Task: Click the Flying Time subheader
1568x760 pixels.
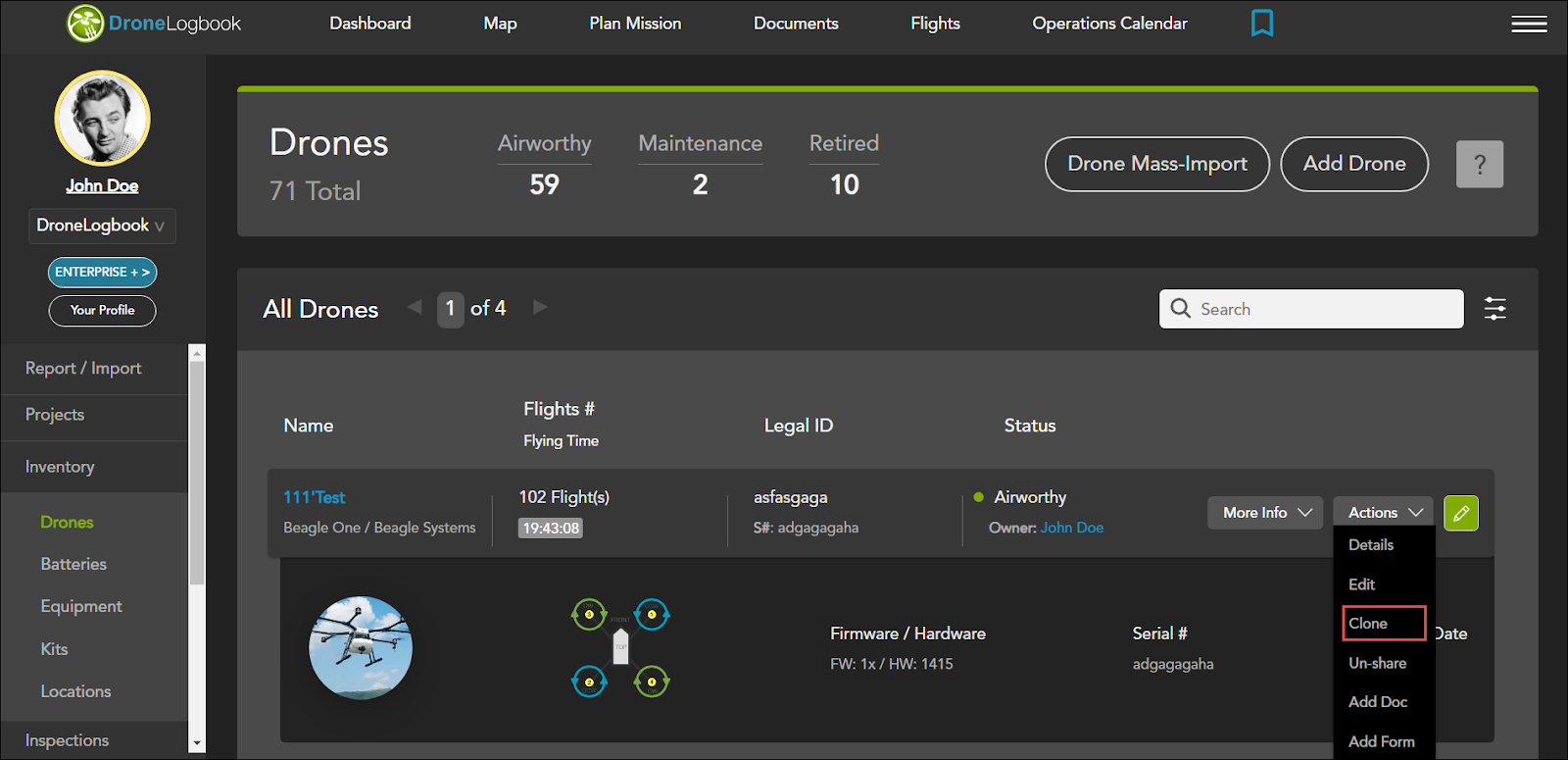Action: tap(561, 441)
